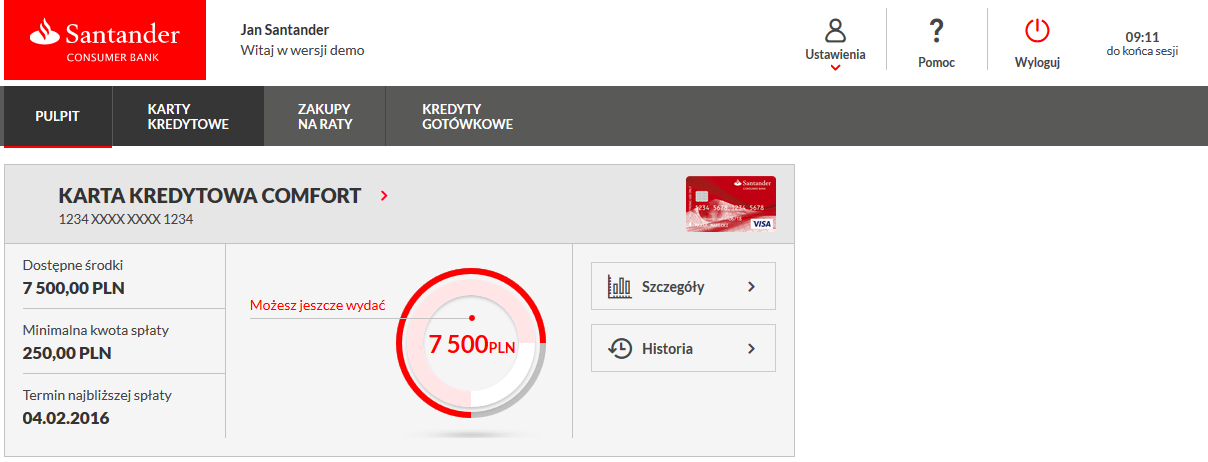The height and width of the screenshot is (462, 1208).
Task: Click the chevron in Szczegóły button
Action: click(751, 287)
